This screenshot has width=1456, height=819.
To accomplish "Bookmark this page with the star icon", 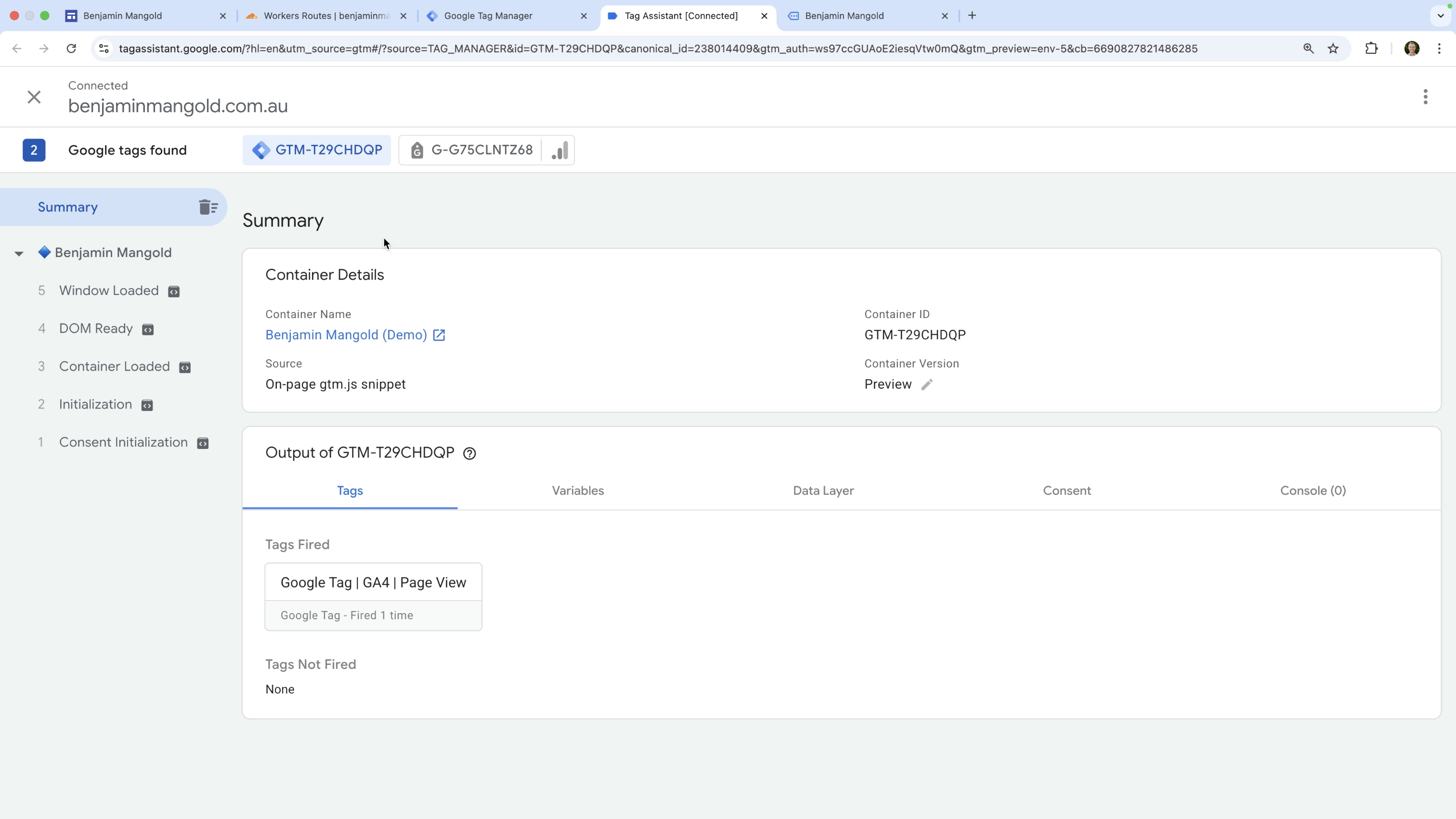I will coord(1333,49).
